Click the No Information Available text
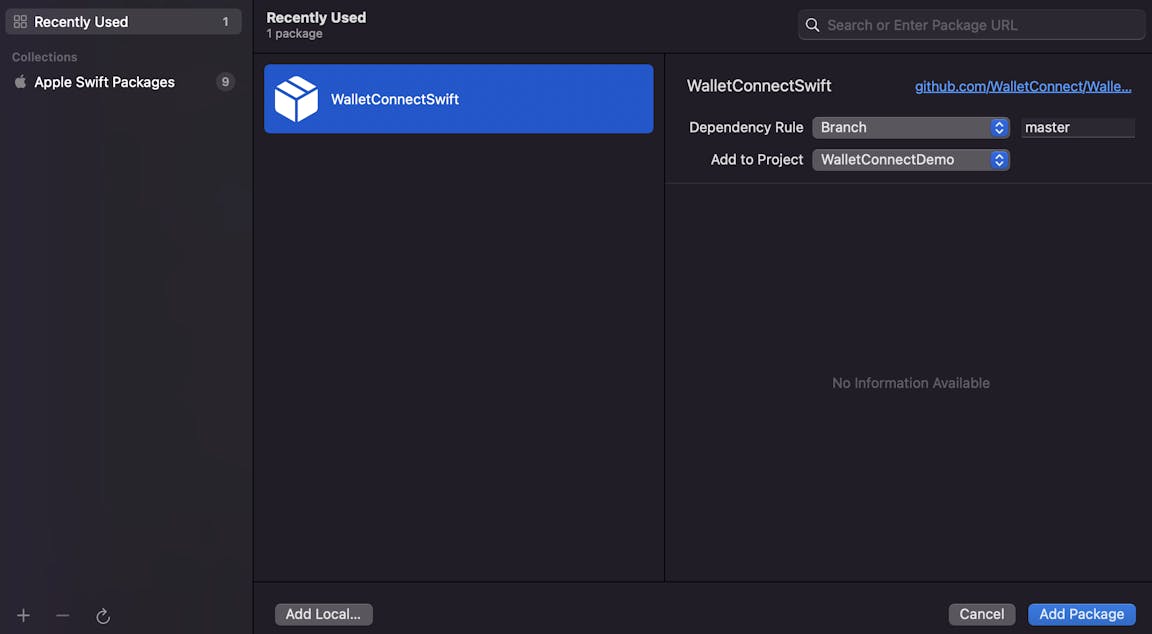The image size is (1152, 634). [x=910, y=383]
